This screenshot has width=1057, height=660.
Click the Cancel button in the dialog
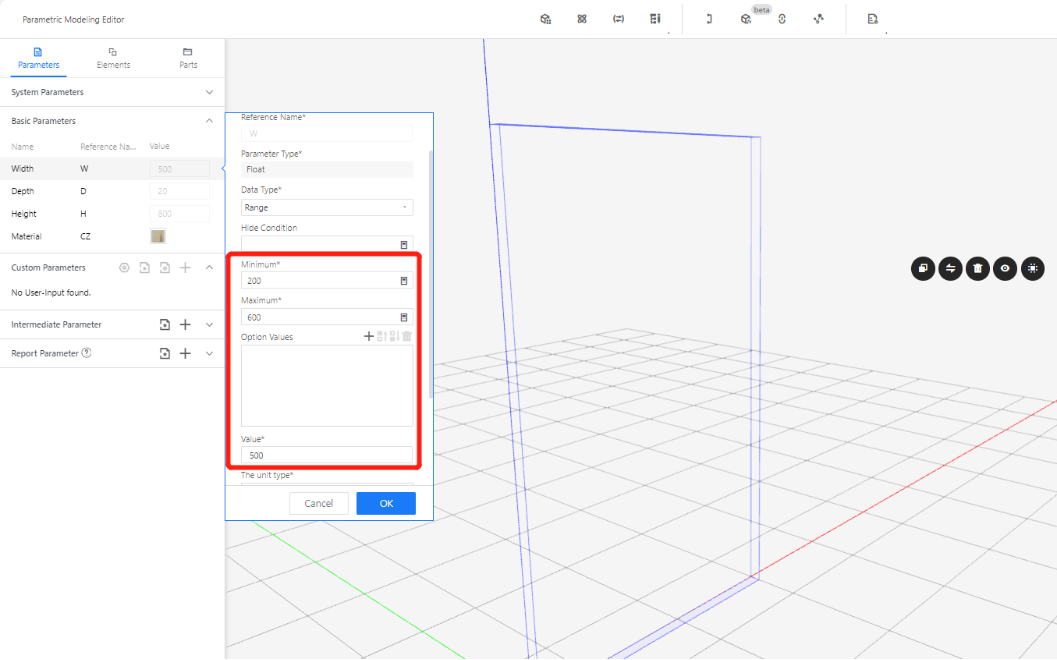tap(319, 503)
